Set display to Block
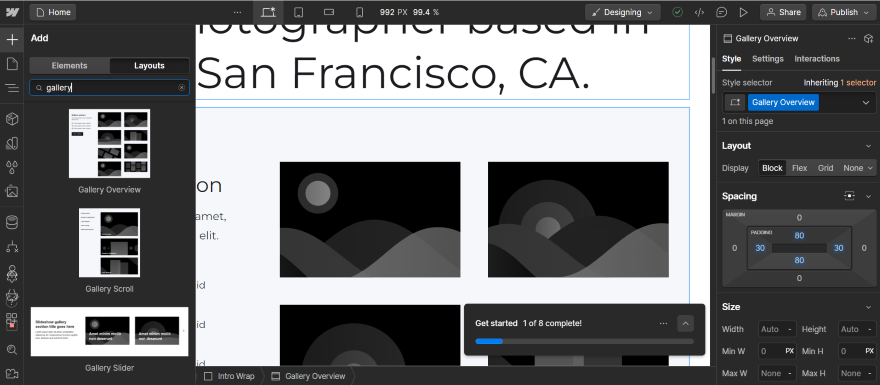Viewport: 880px width, 385px height. pos(772,168)
